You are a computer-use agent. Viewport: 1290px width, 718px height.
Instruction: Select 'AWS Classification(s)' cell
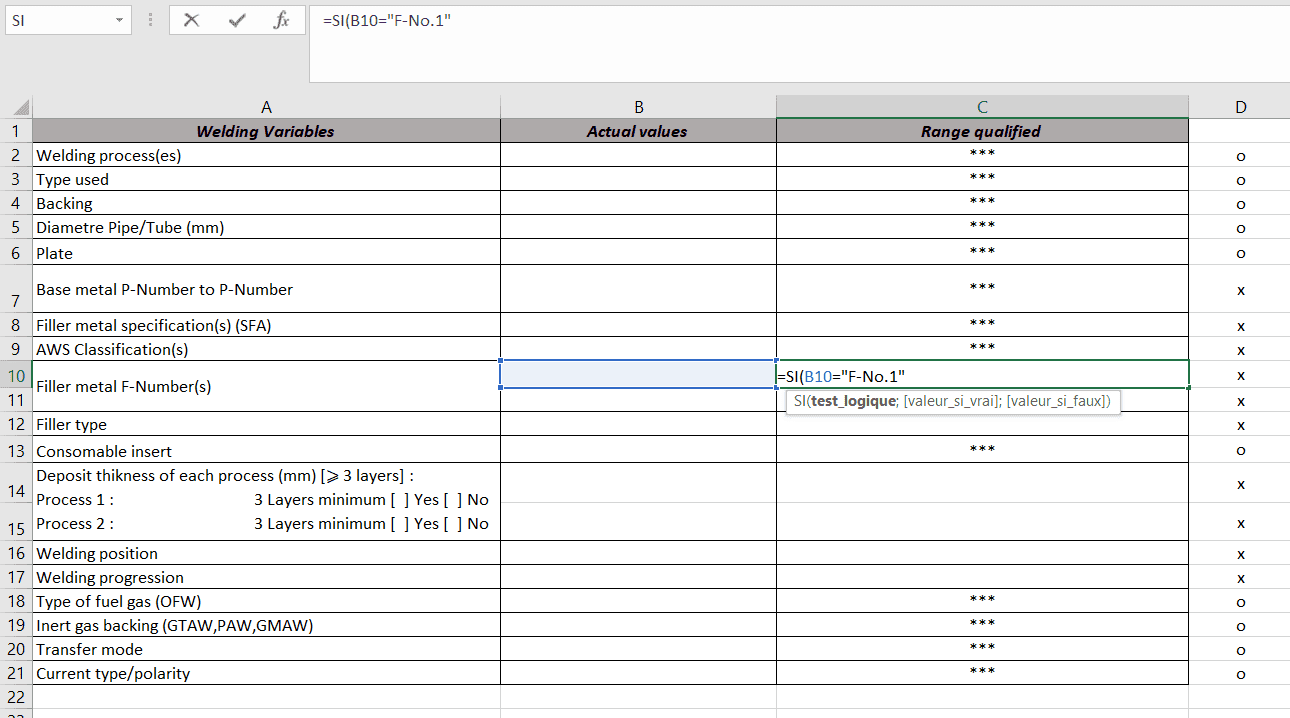click(x=266, y=349)
